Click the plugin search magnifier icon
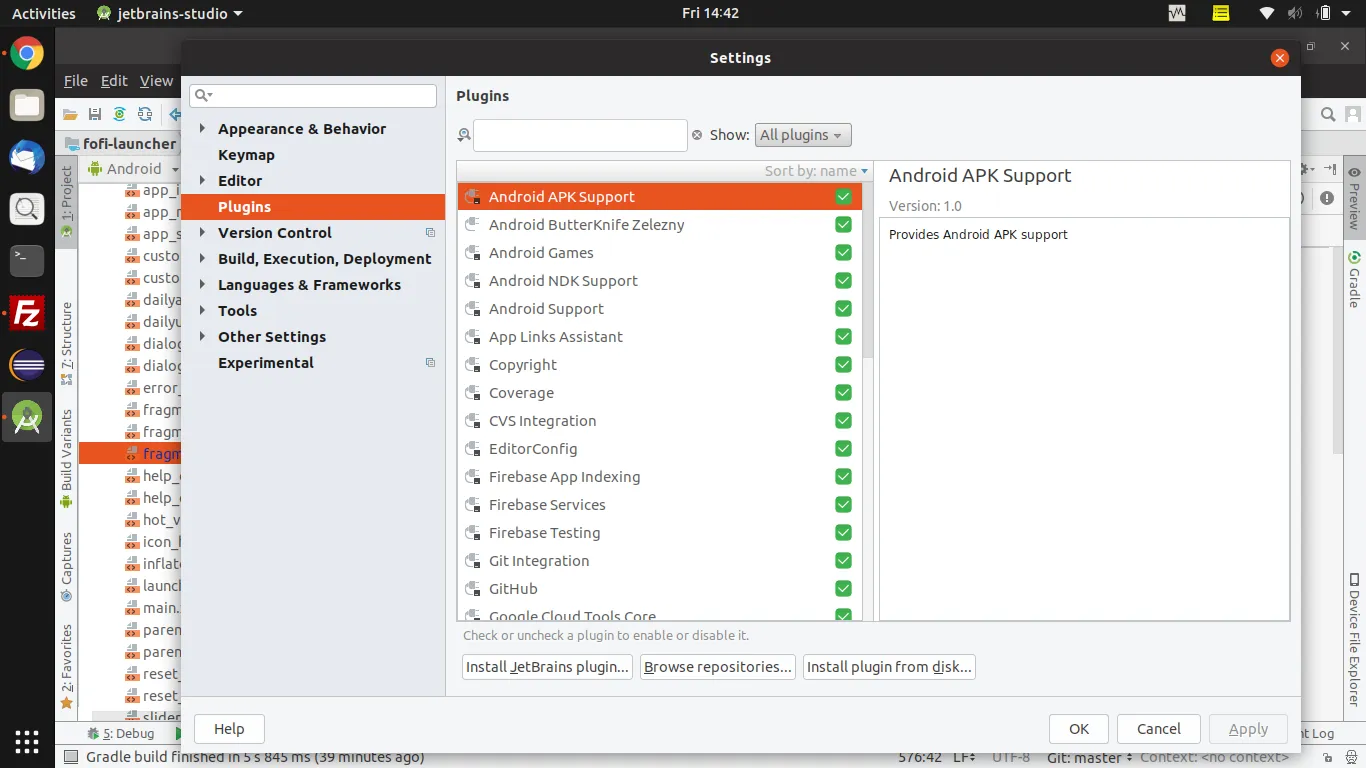The image size is (1366, 768). 464,135
